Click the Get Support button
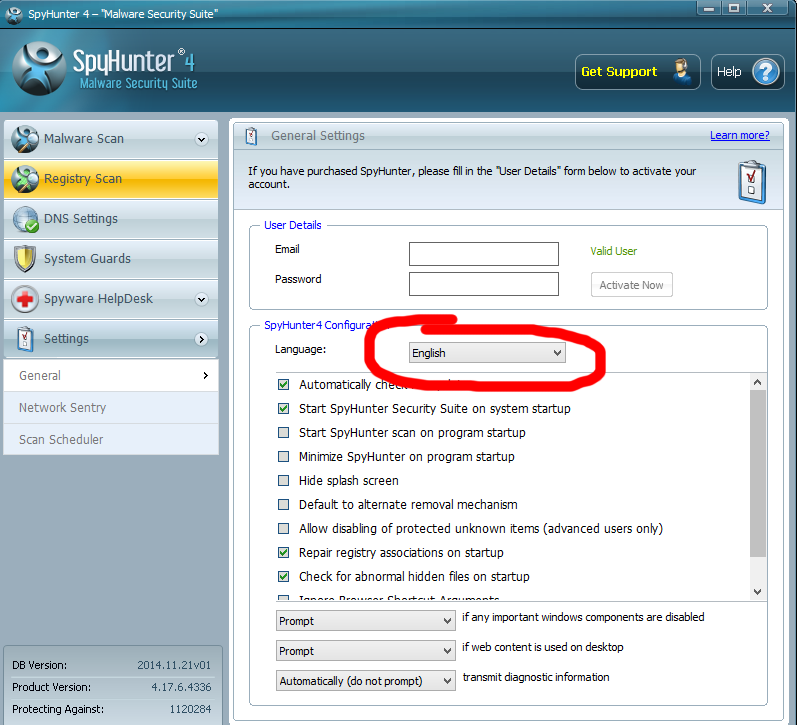This screenshot has height=725, width=797. (x=637, y=72)
